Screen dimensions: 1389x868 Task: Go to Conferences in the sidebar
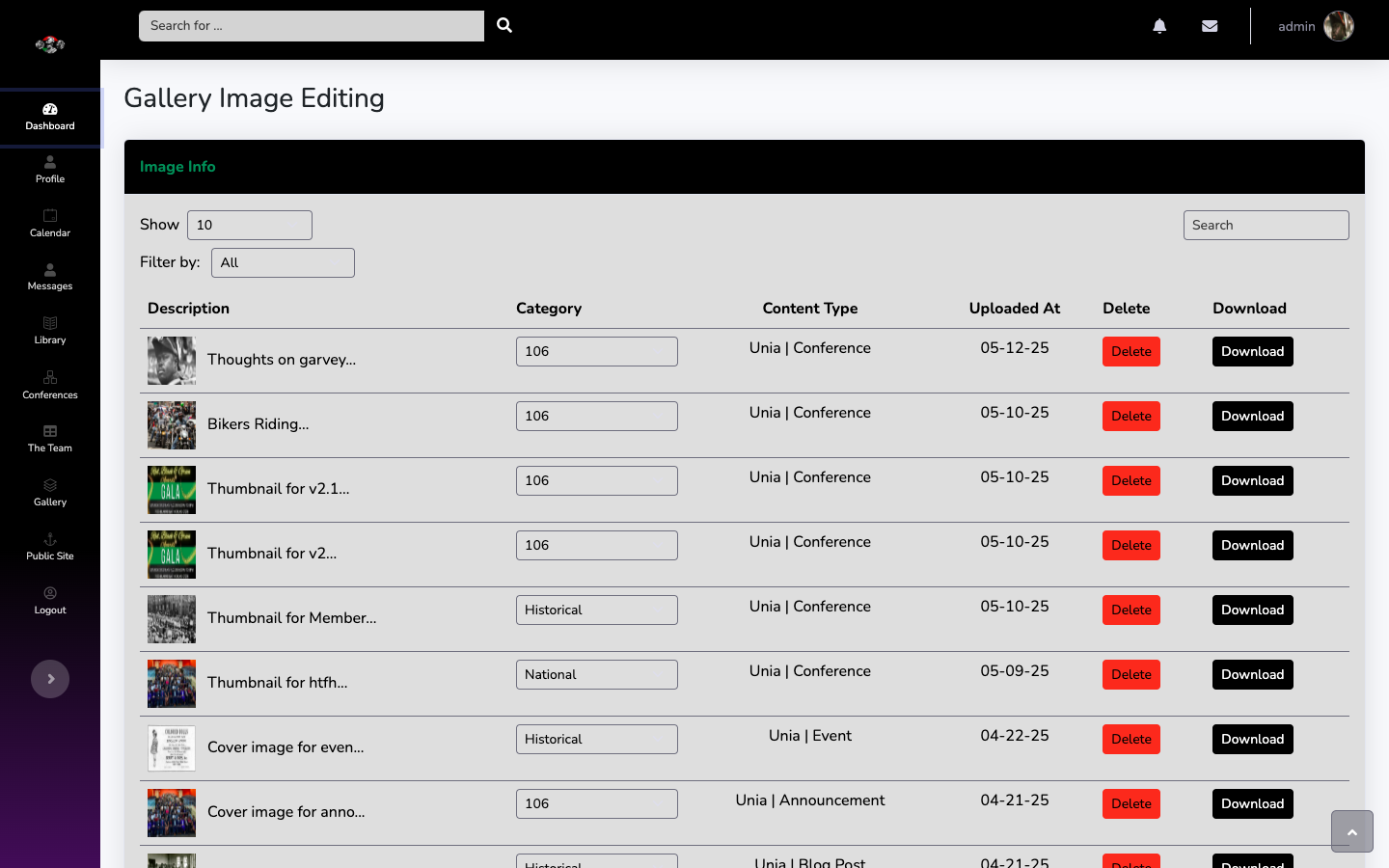[x=50, y=384]
